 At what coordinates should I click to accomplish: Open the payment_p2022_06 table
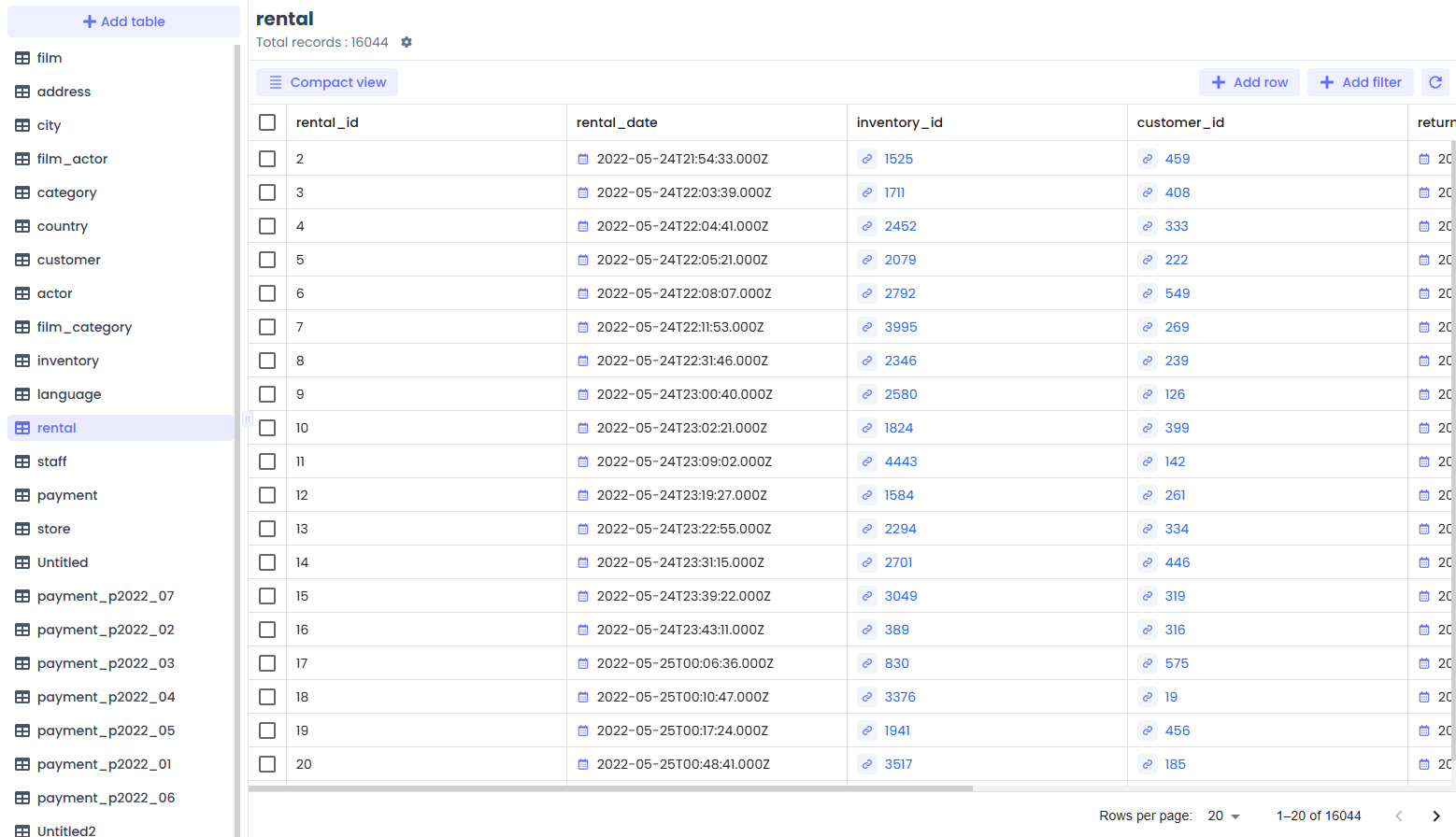(121, 798)
